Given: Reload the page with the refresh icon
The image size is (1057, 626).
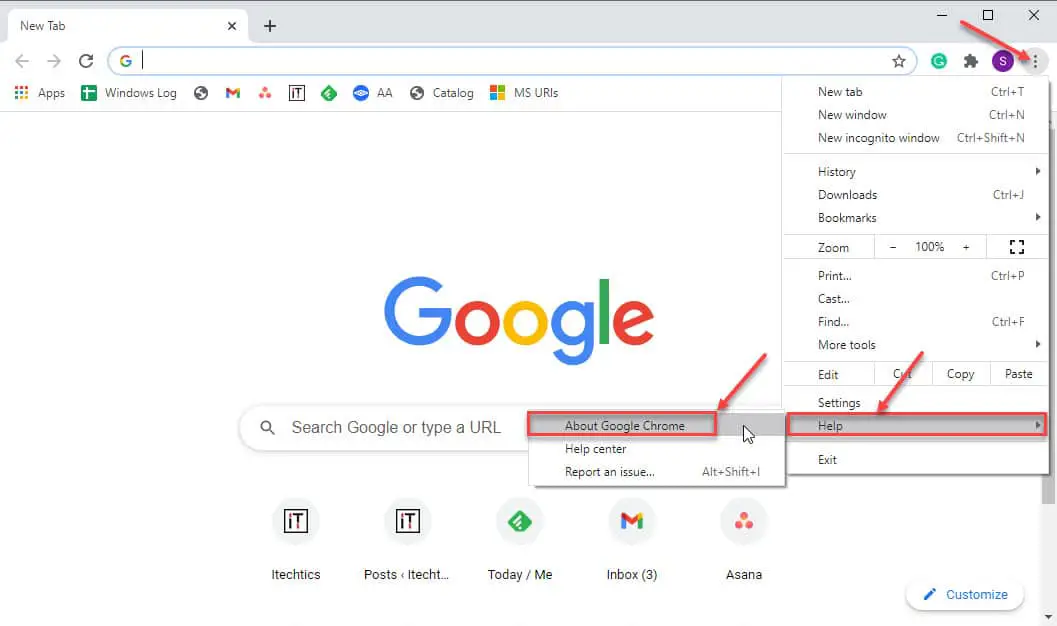Looking at the screenshot, I should point(86,61).
